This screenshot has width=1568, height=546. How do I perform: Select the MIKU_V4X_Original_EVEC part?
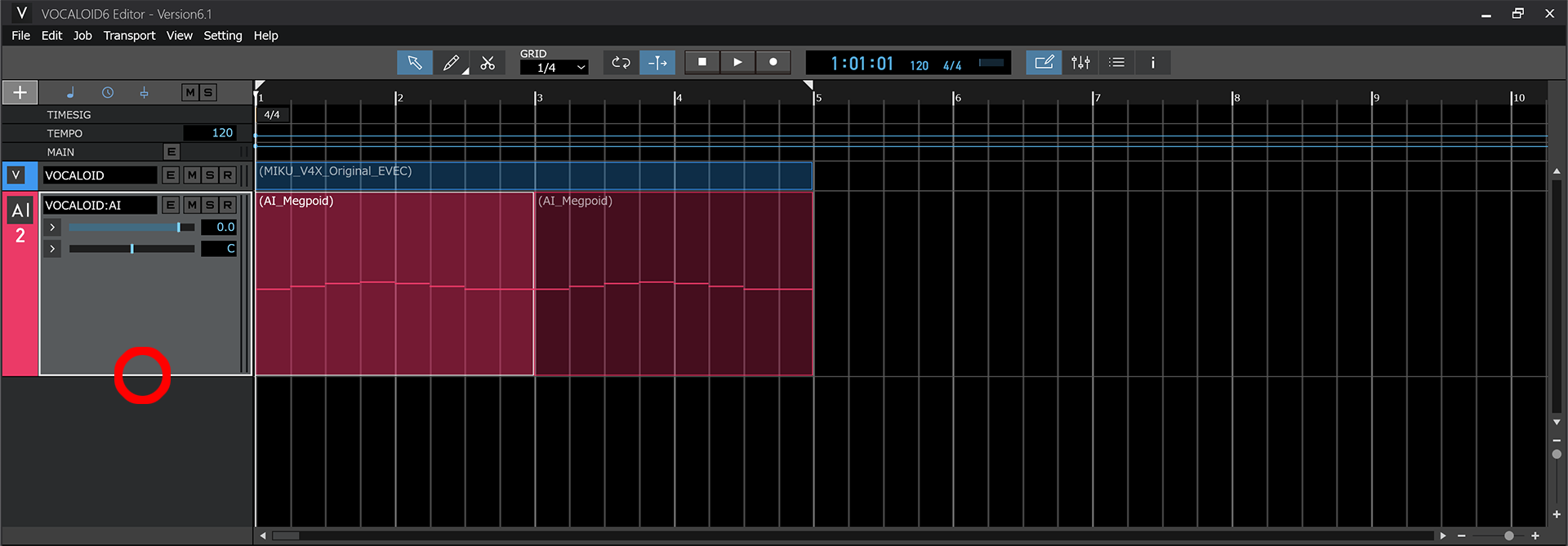534,175
